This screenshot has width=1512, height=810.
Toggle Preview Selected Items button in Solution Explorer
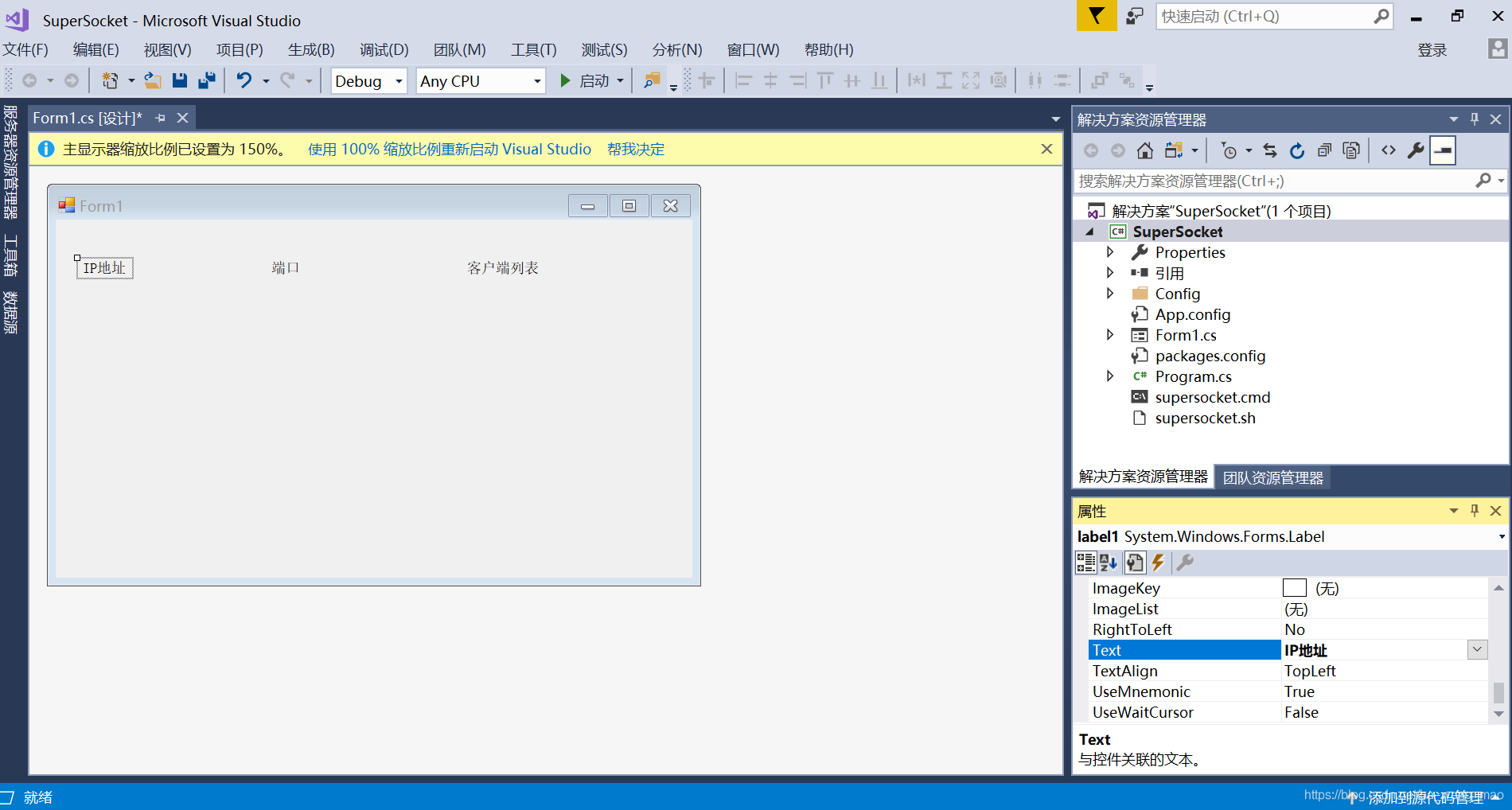pos(1443,150)
